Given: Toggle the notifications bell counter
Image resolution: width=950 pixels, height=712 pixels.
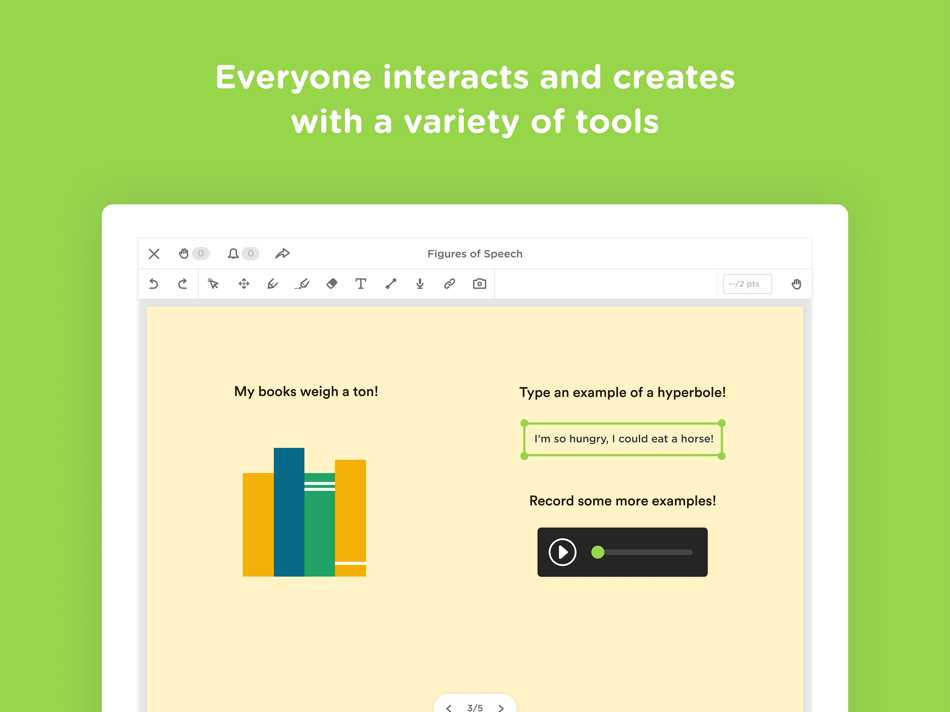Looking at the screenshot, I should point(240,253).
